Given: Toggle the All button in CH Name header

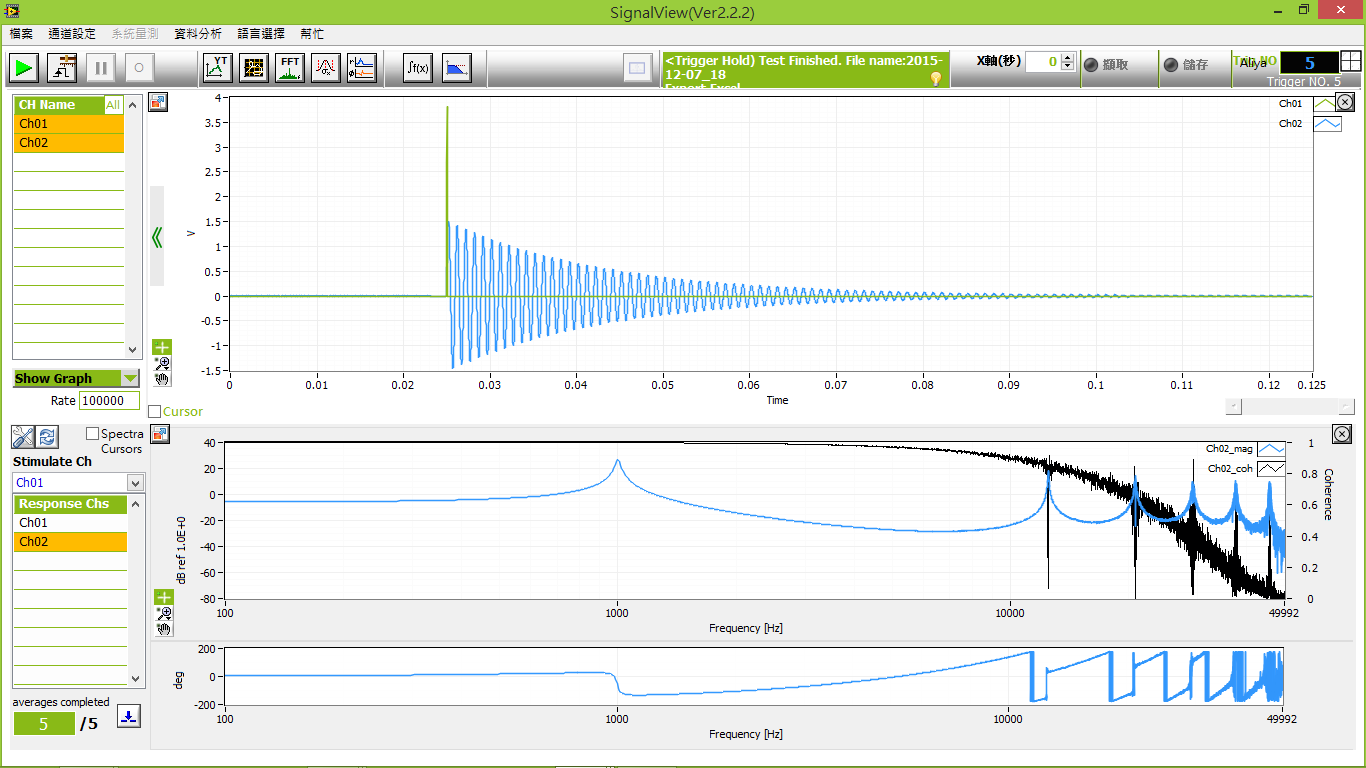Looking at the screenshot, I should tap(113, 105).
